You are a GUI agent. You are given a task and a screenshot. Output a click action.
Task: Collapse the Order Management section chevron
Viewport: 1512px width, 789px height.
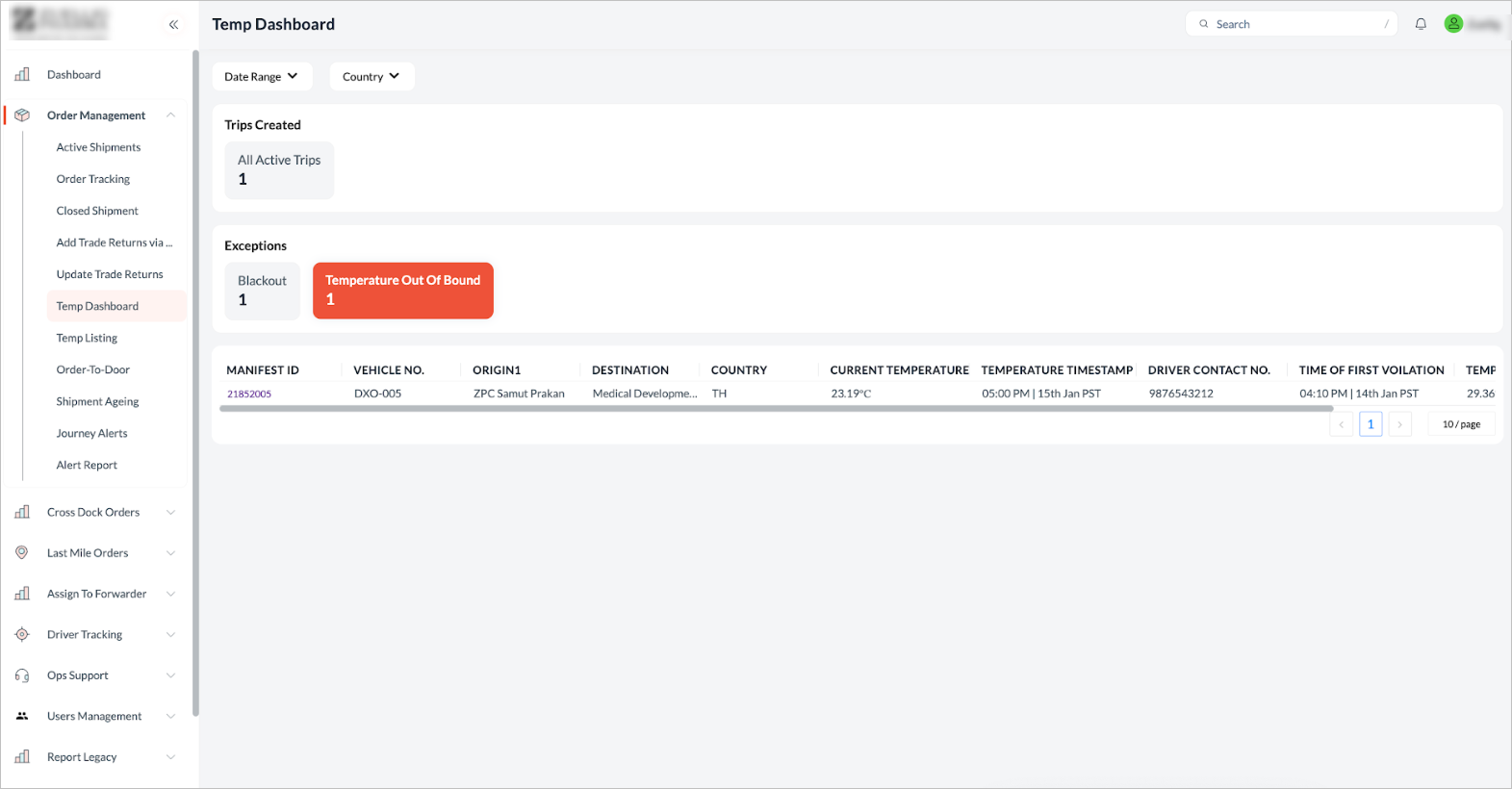pyautogui.click(x=170, y=115)
